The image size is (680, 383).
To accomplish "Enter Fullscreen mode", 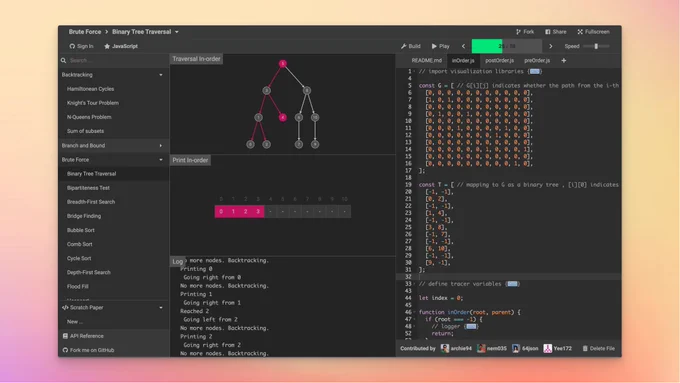I will click(x=593, y=32).
